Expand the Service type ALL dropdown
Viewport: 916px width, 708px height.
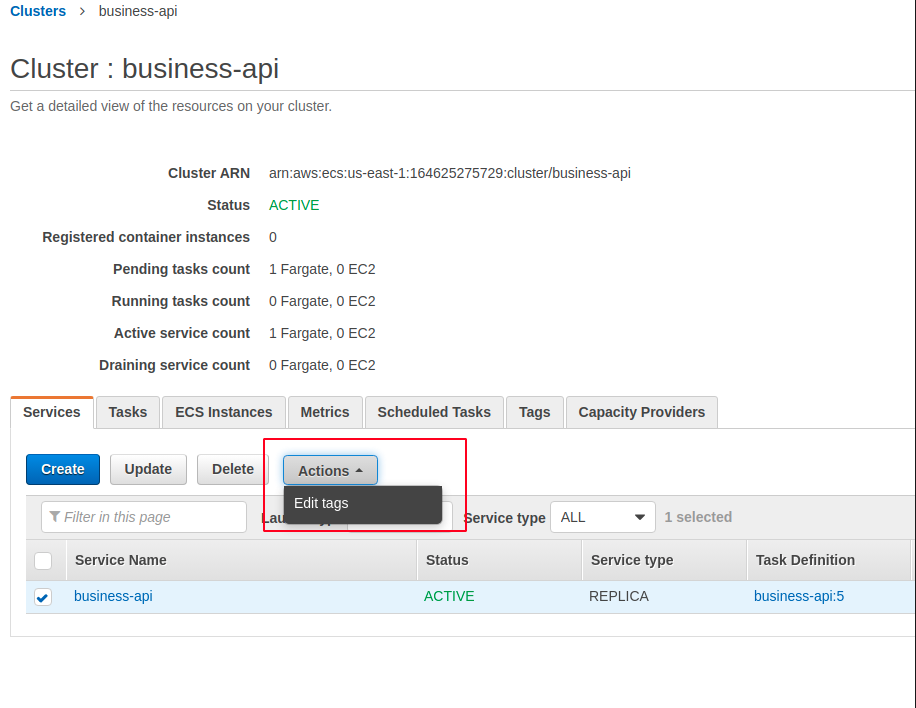point(602,517)
